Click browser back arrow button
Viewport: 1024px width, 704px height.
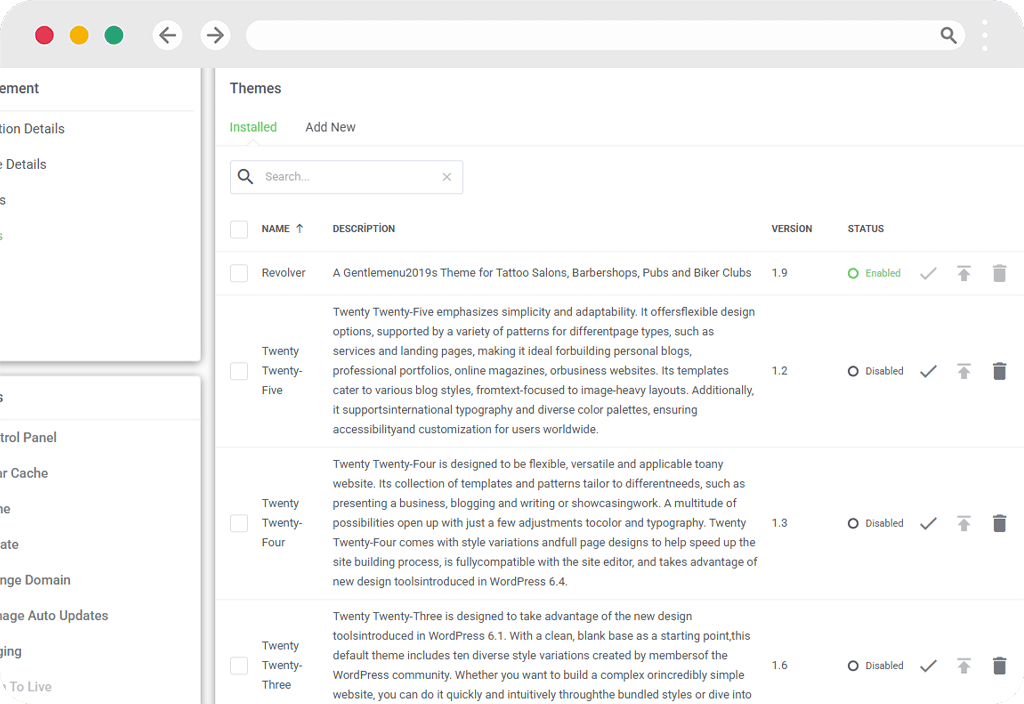pos(168,35)
